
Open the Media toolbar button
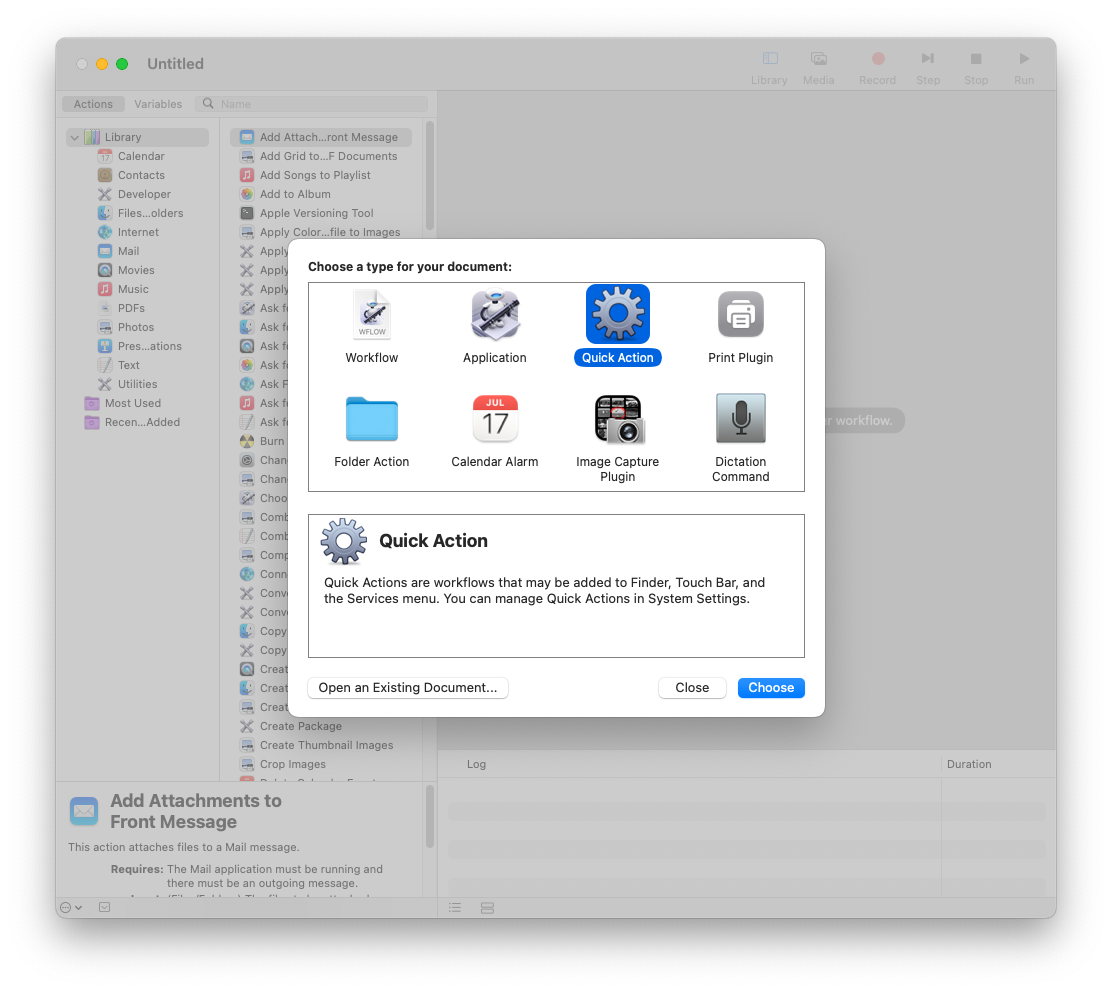[818, 68]
